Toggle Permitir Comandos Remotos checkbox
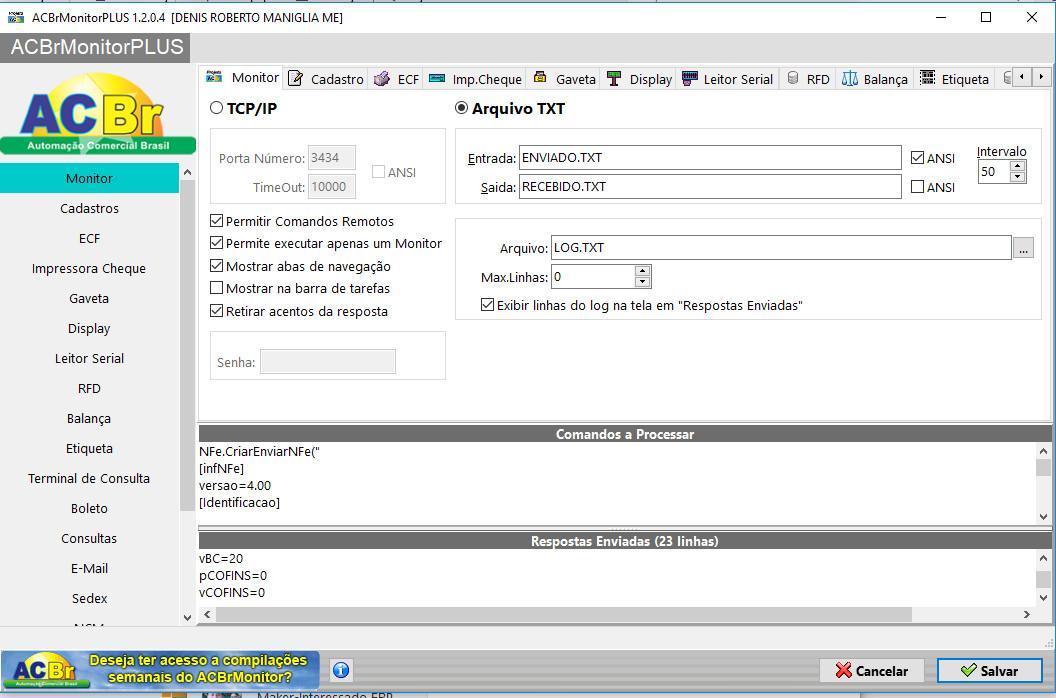Screen dimensions: 1056x698 [x=216, y=221]
